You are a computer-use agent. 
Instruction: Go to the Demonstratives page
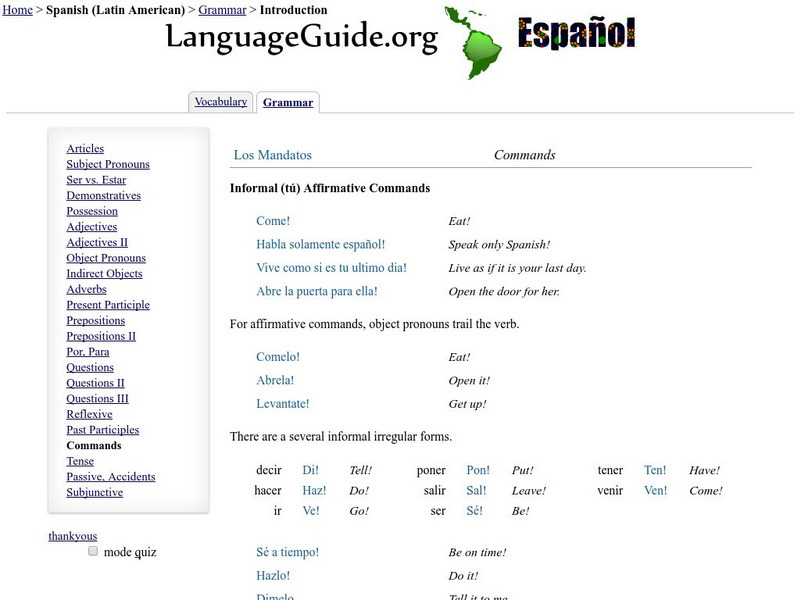coord(103,195)
